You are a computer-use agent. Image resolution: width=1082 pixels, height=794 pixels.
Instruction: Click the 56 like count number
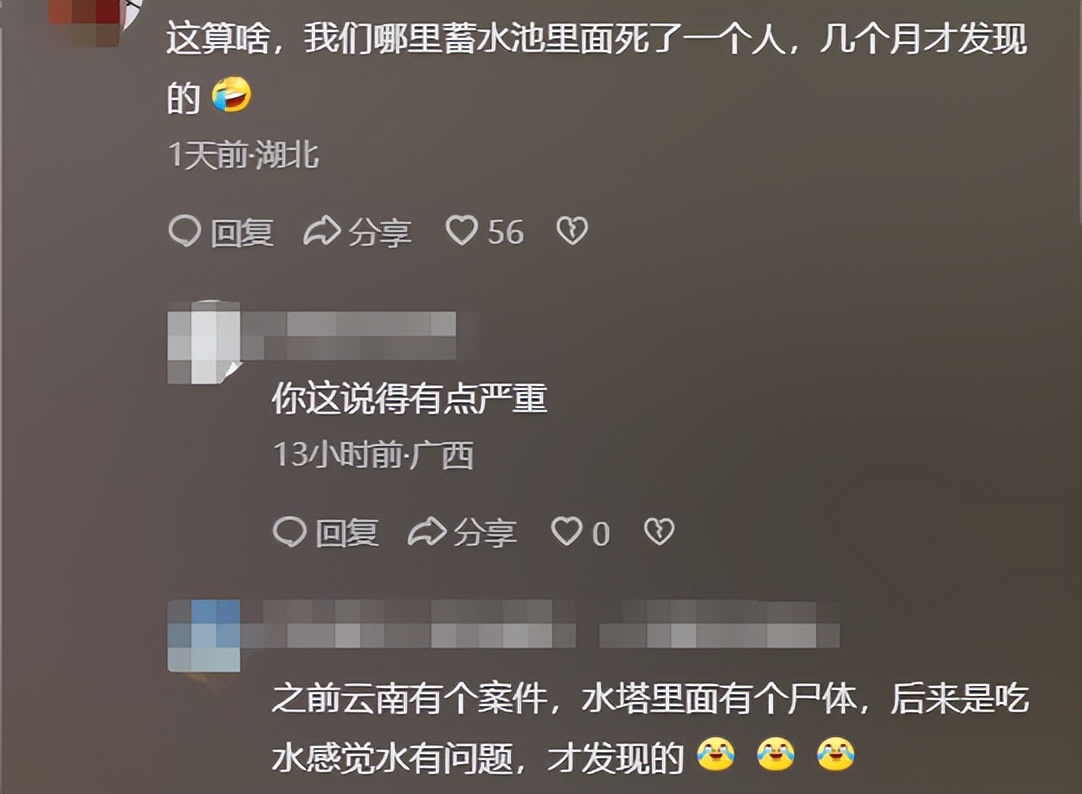[x=505, y=232]
